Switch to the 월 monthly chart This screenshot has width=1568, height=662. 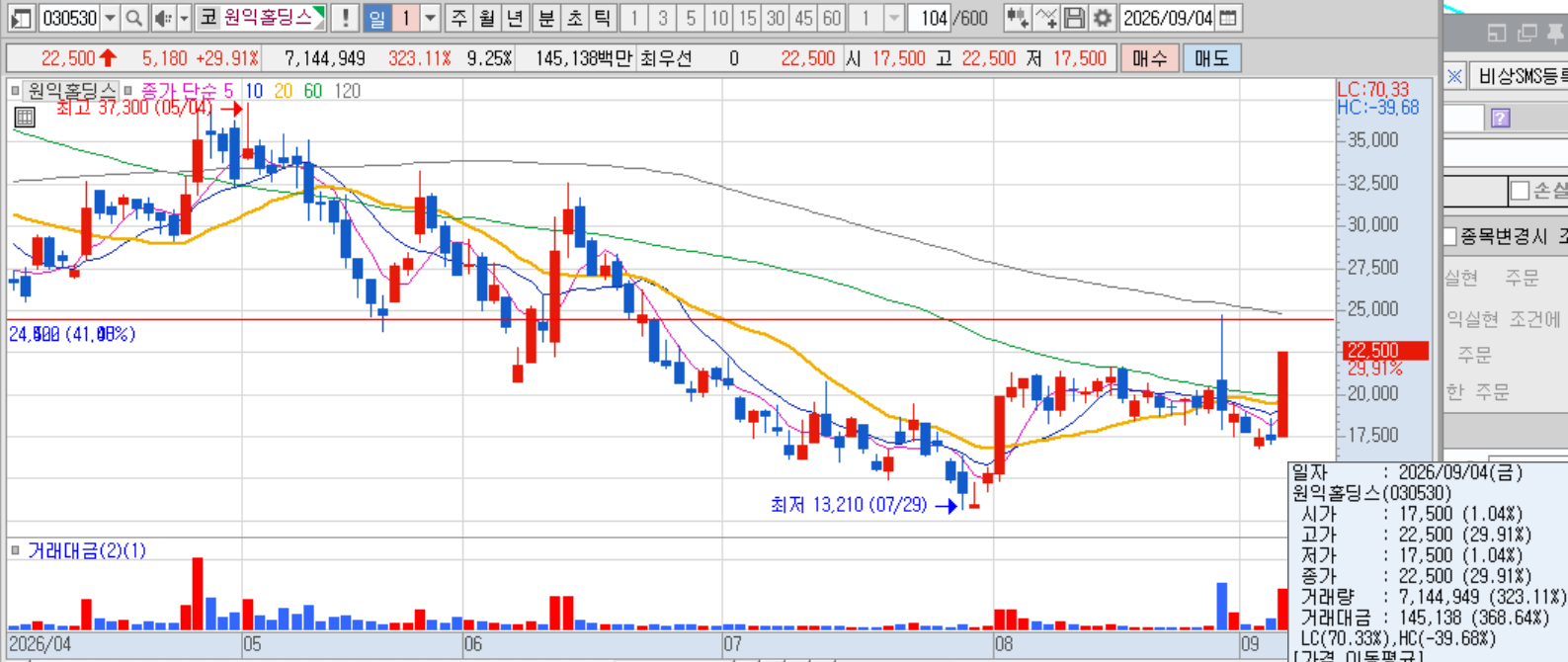click(487, 18)
